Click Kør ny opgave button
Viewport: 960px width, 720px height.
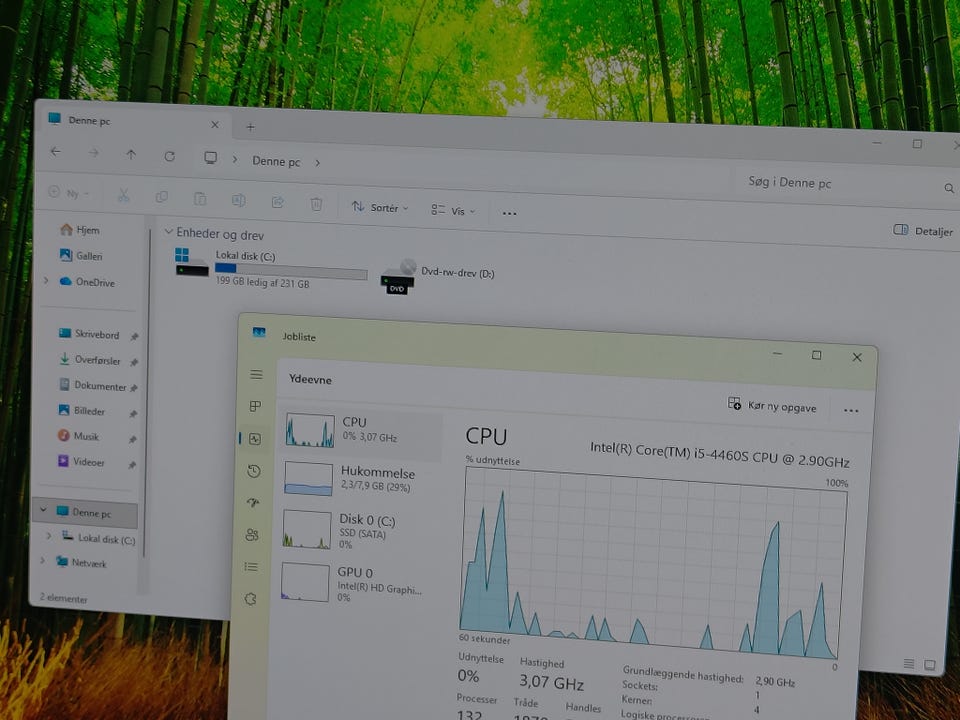click(772, 405)
